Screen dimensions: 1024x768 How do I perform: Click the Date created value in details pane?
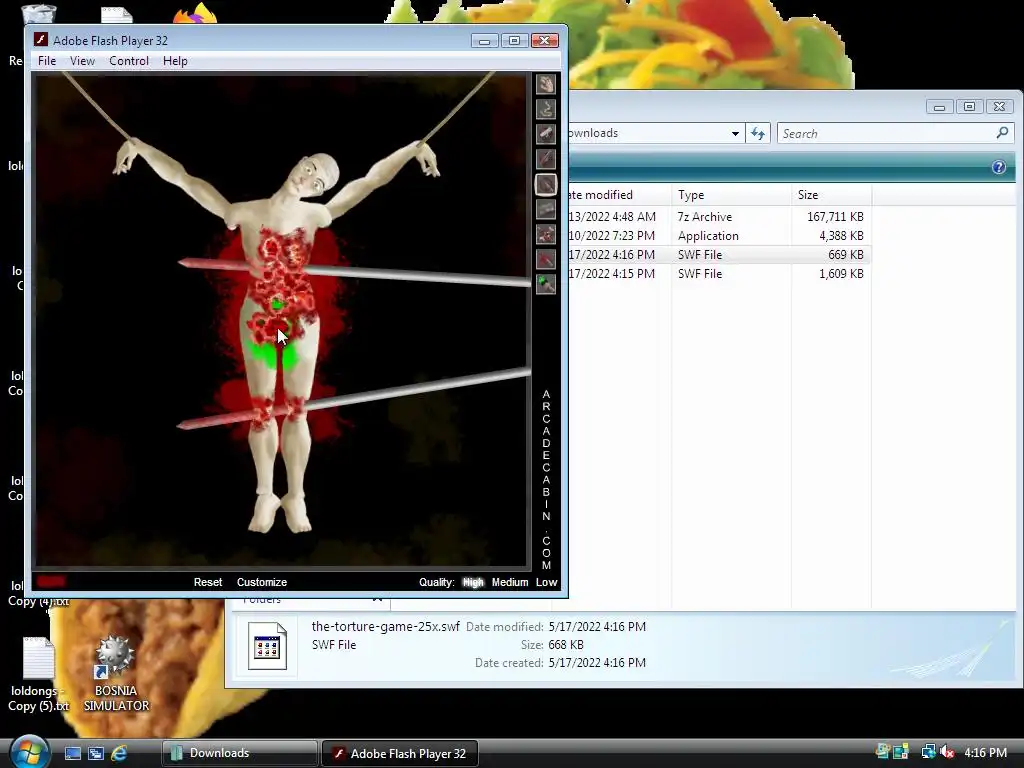(597, 663)
